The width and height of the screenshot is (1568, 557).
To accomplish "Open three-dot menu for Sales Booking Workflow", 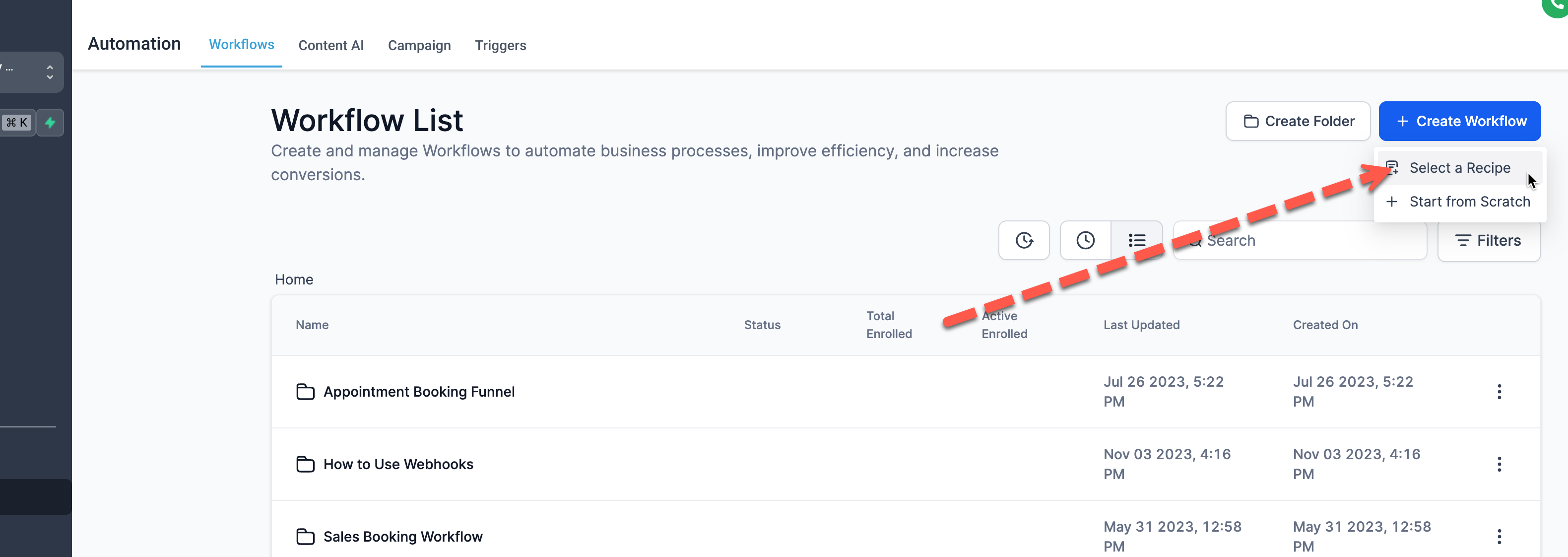I will 1499,536.
